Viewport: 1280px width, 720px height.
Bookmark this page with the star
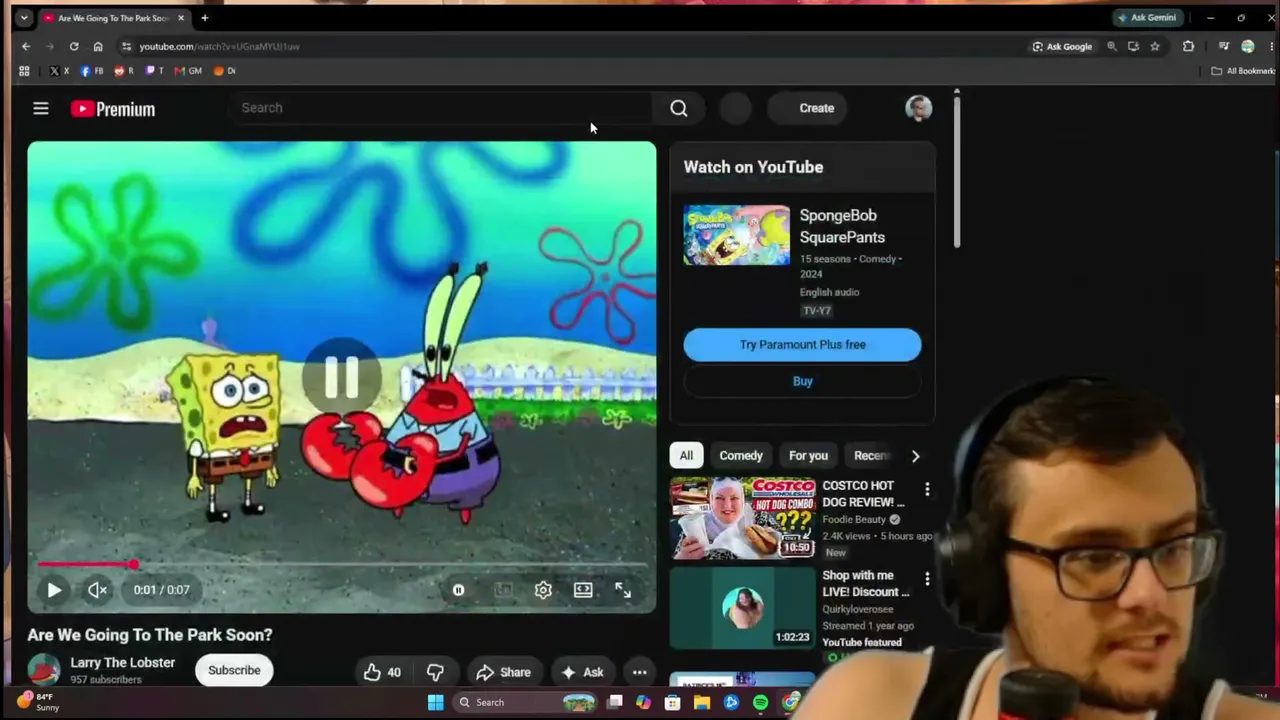(1155, 46)
